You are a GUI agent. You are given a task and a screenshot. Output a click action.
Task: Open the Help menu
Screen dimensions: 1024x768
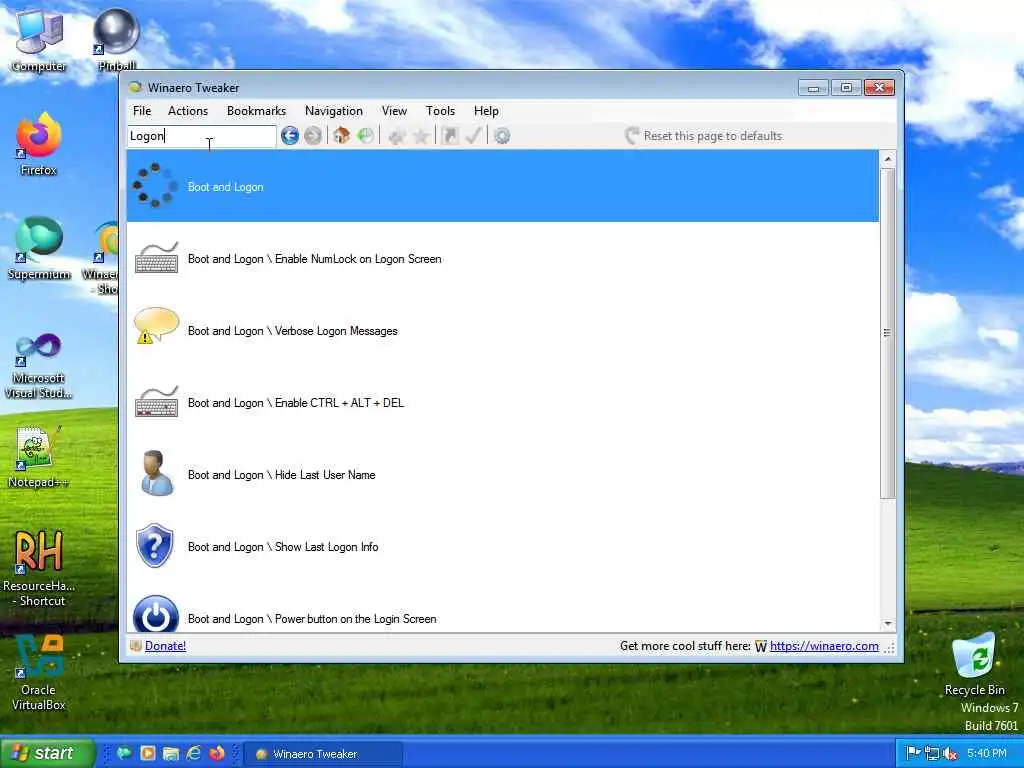tap(486, 111)
